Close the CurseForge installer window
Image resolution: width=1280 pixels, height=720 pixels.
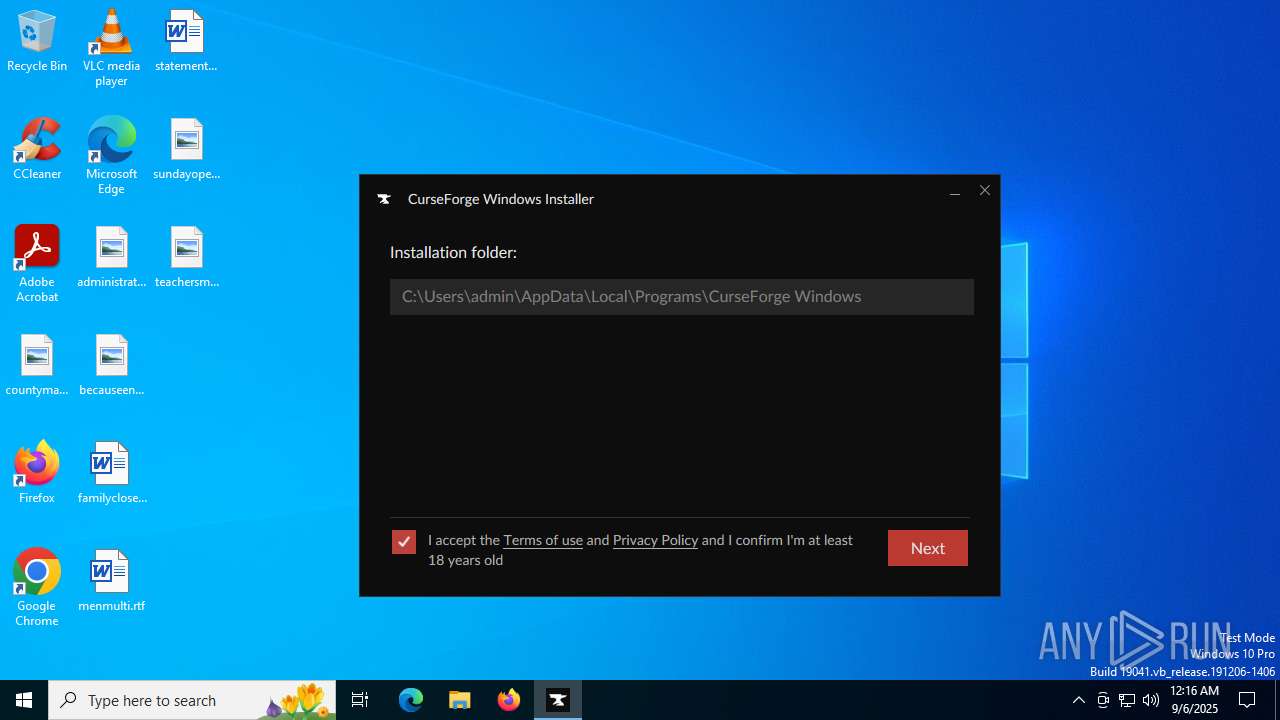[985, 191]
